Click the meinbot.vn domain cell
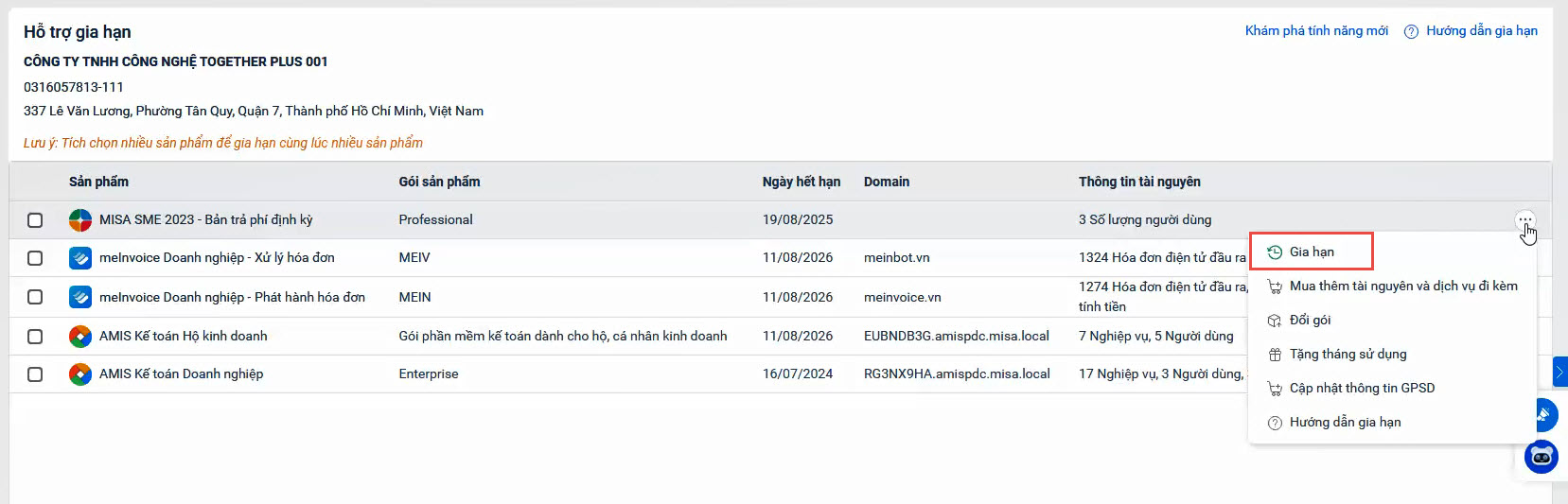The width and height of the screenshot is (1568, 504). click(x=897, y=257)
